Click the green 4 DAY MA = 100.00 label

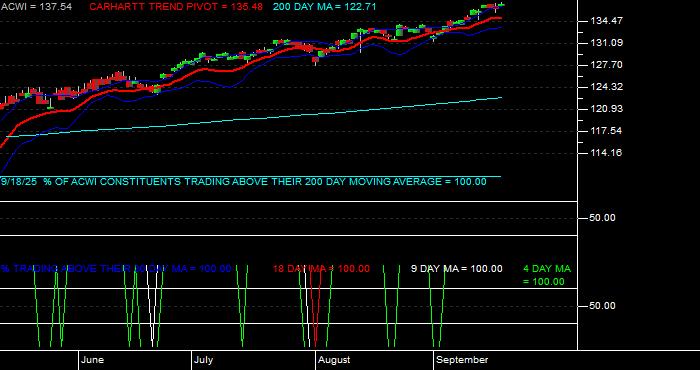tap(547, 275)
